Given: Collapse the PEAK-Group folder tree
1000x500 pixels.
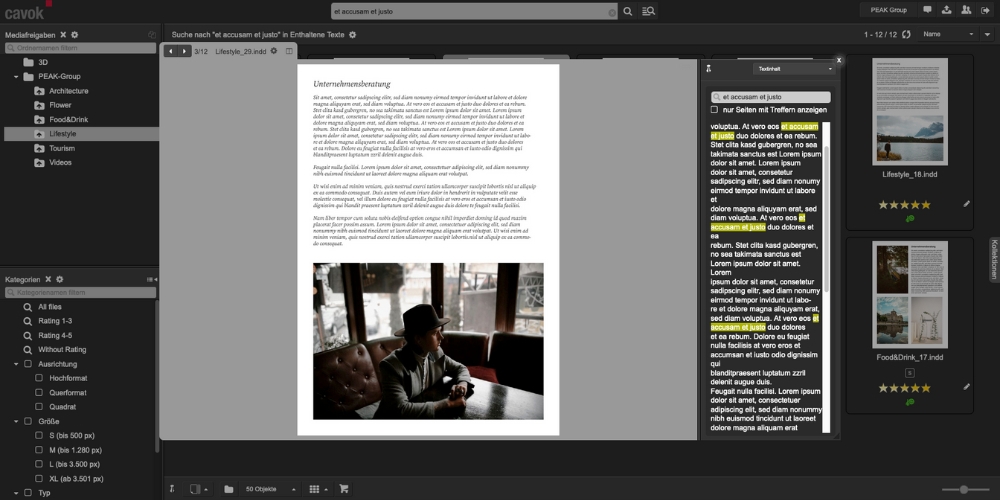Looking at the screenshot, I should click(x=16, y=77).
